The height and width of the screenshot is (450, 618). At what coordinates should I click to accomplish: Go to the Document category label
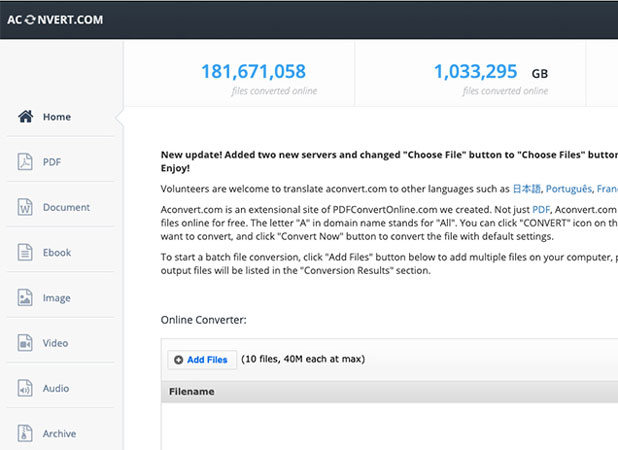66,208
